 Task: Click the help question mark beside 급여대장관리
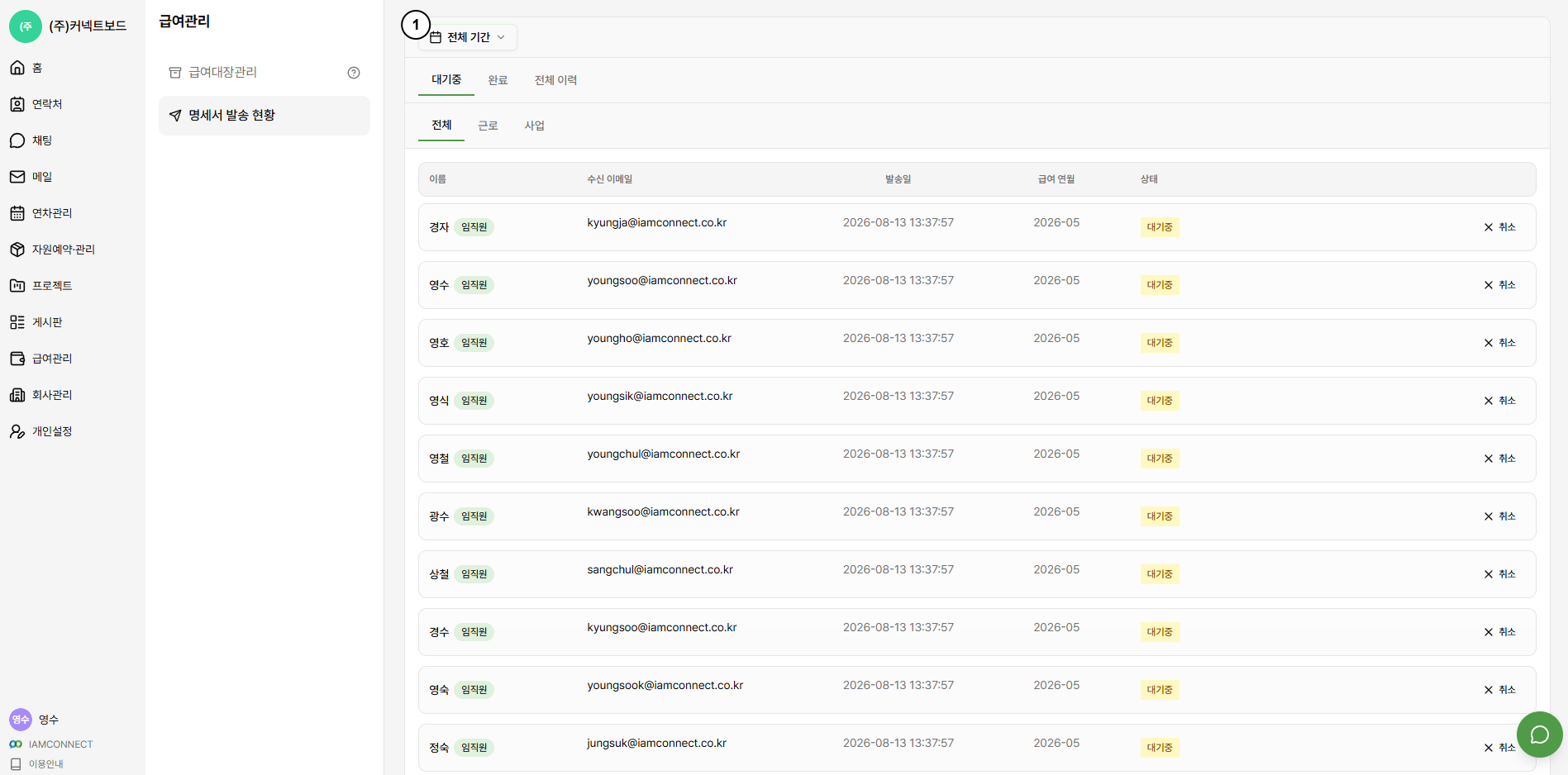[x=354, y=73]
